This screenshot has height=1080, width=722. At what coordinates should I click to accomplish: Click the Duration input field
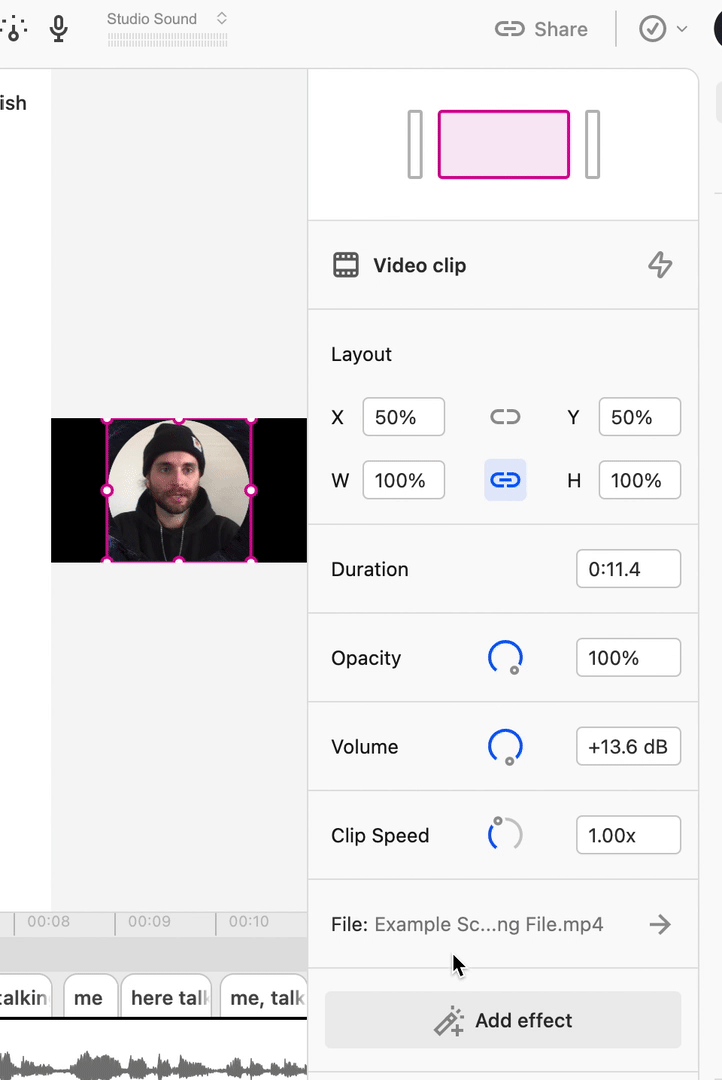click(628, 569)
